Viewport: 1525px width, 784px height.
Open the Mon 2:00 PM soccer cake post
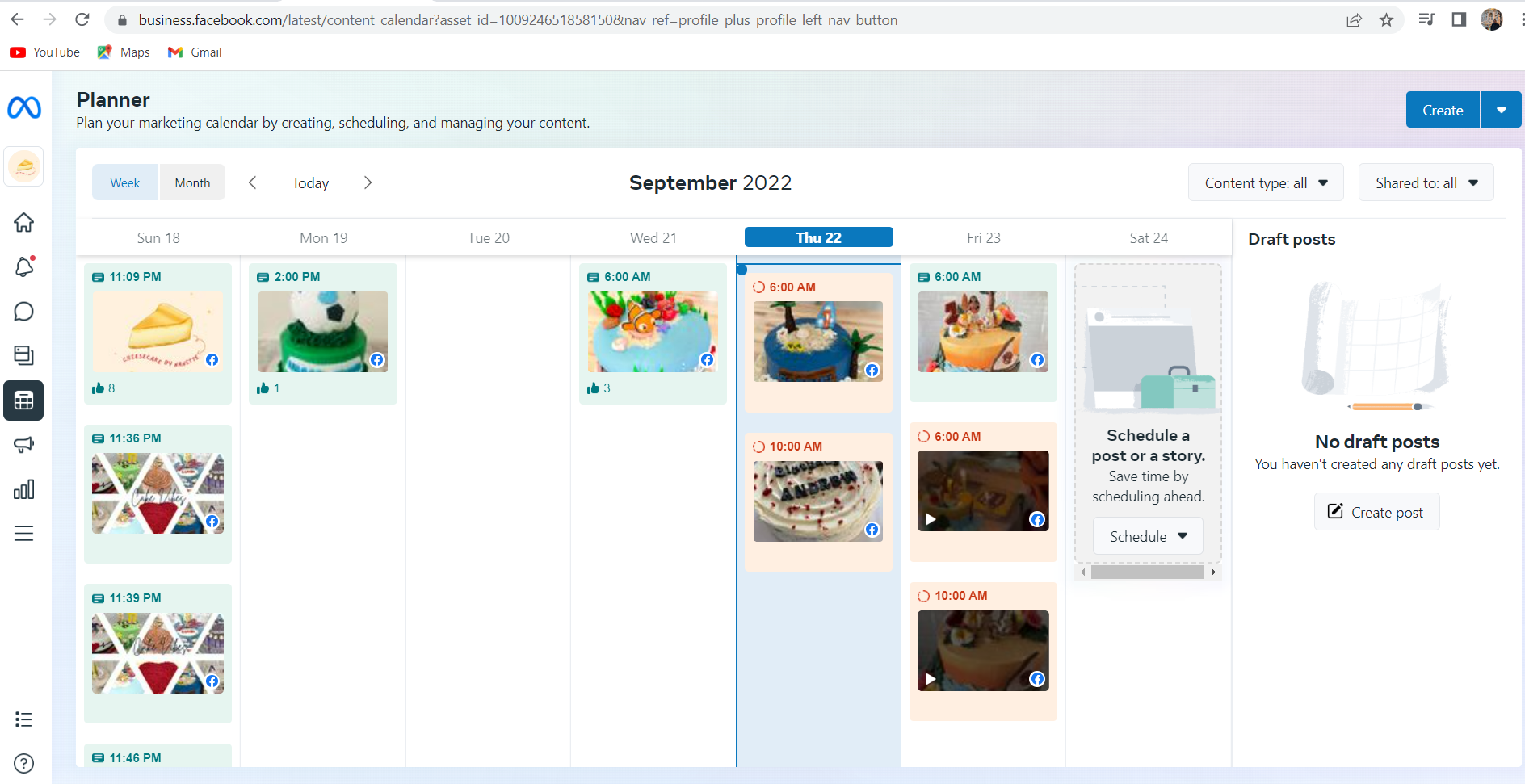tap(323, 332)
